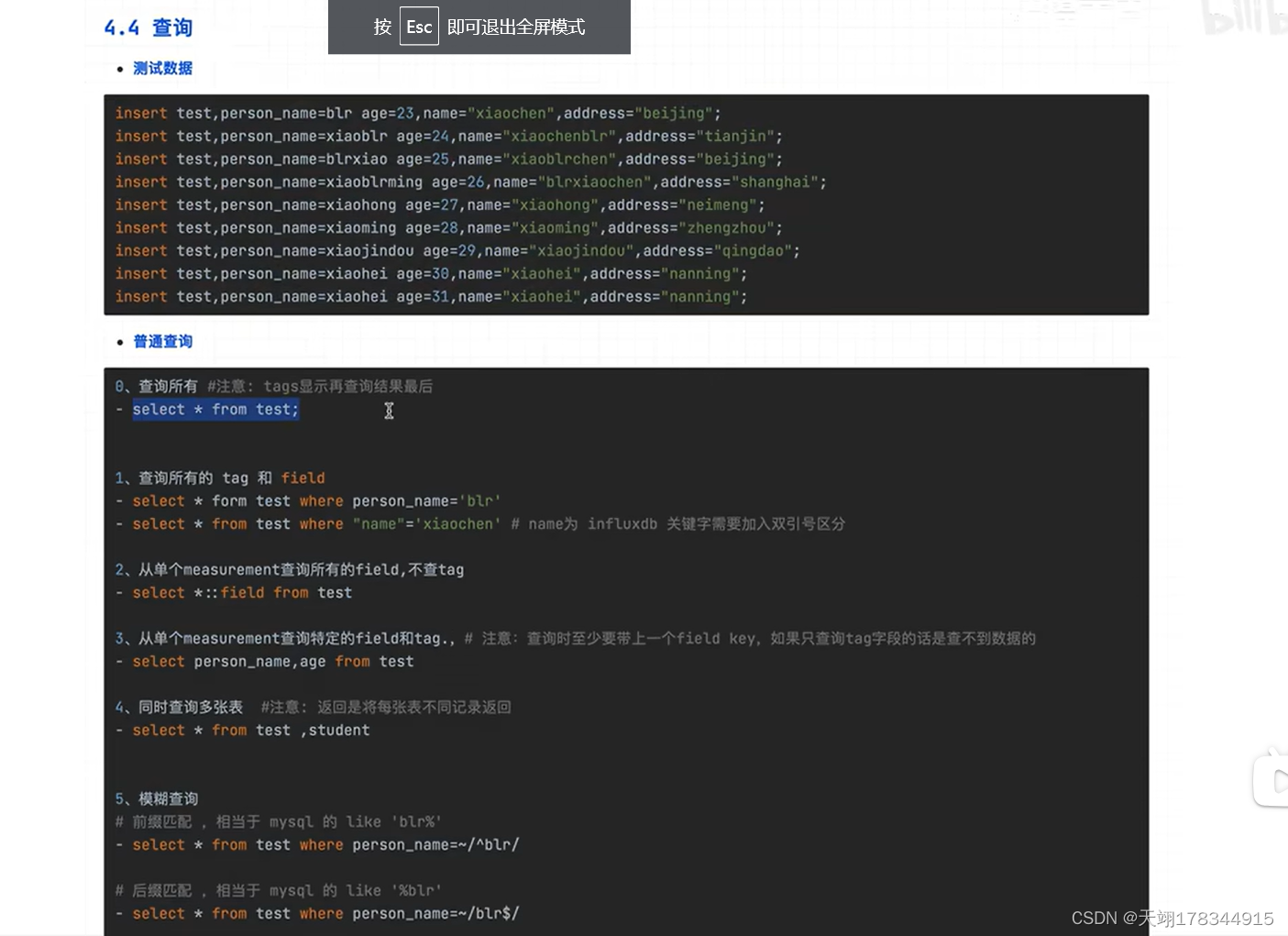Viewport: 1288px width, 936px height.
Task: Click the insert line with address="qingdao"
Action: point(457,251)
